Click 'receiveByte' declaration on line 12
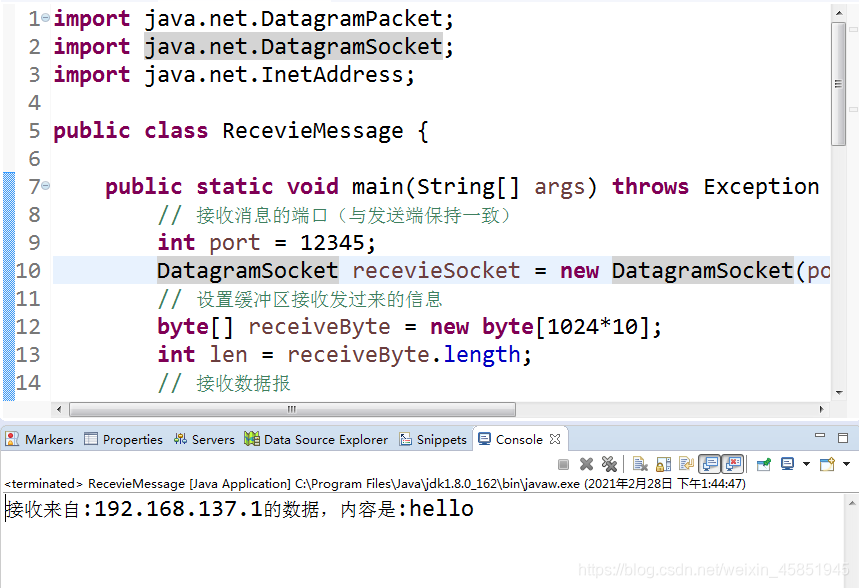This screenshot has height=588, width=859. click(x=319, y=327)
